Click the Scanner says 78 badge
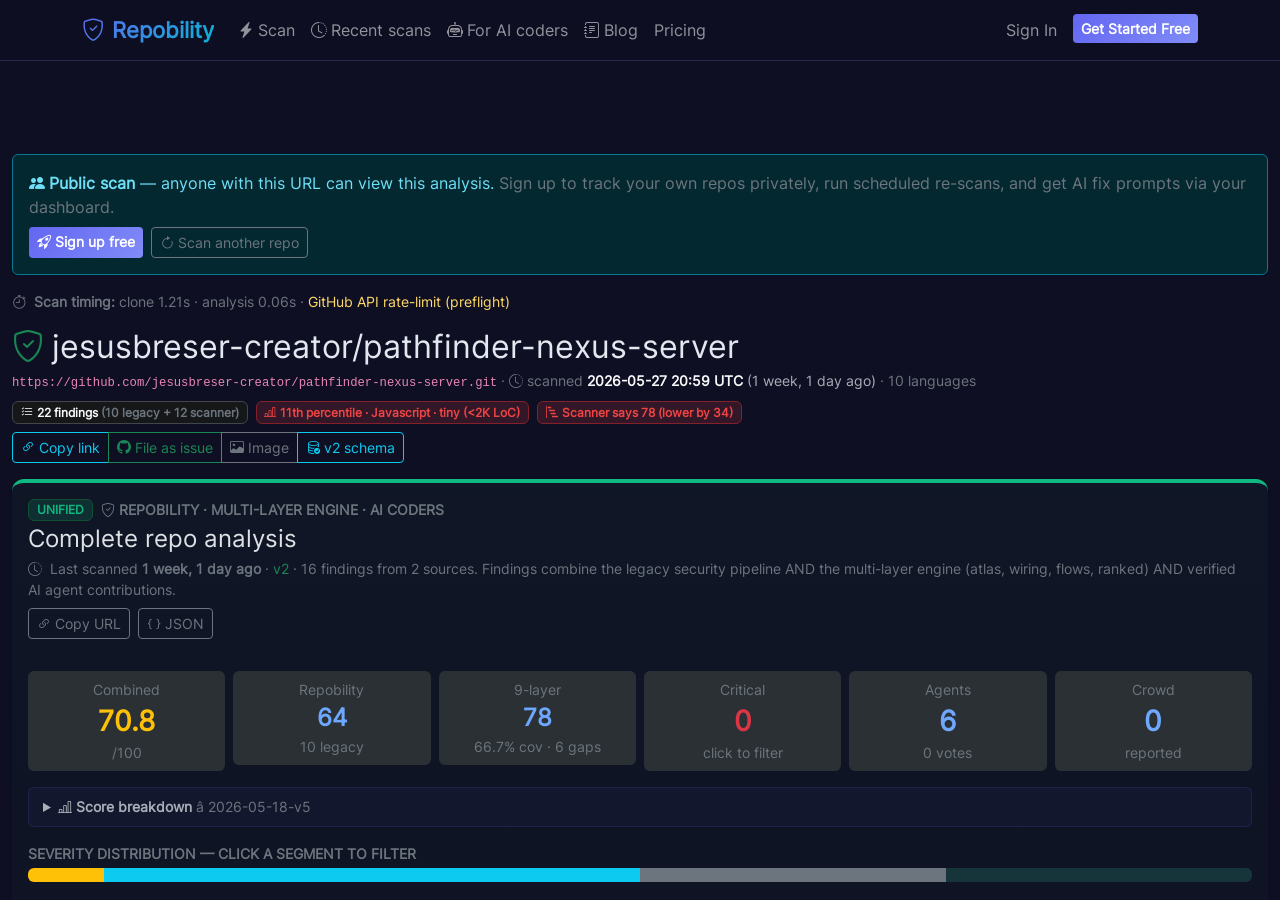 639,412
